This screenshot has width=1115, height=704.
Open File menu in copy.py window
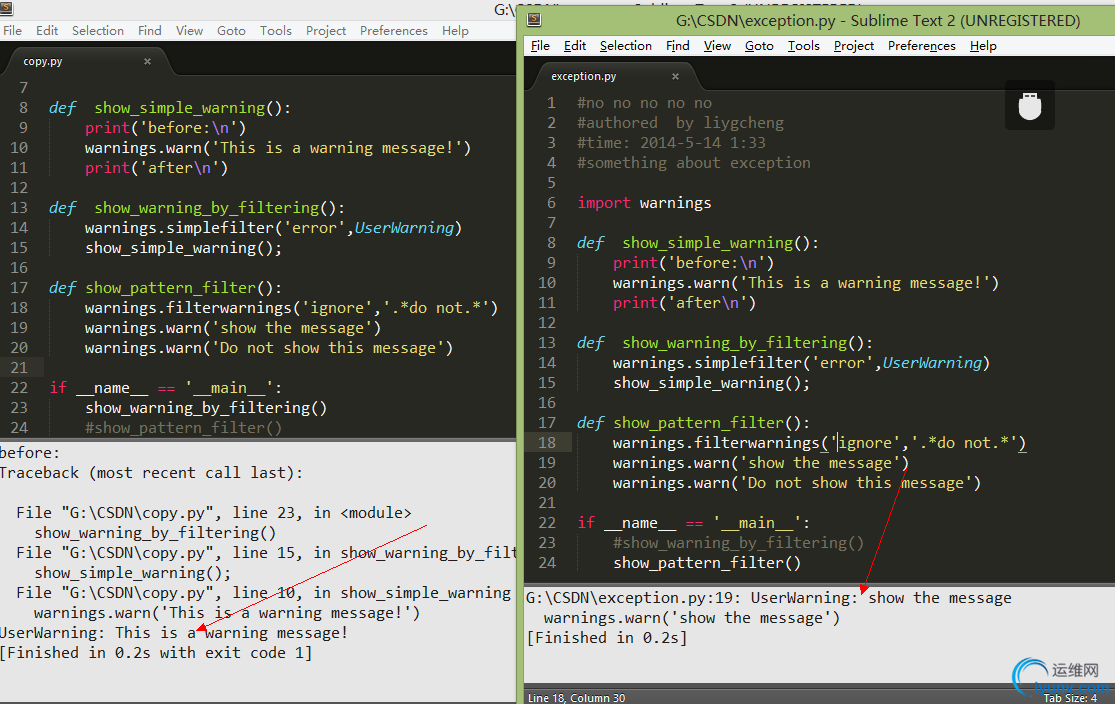click(12, 31)
